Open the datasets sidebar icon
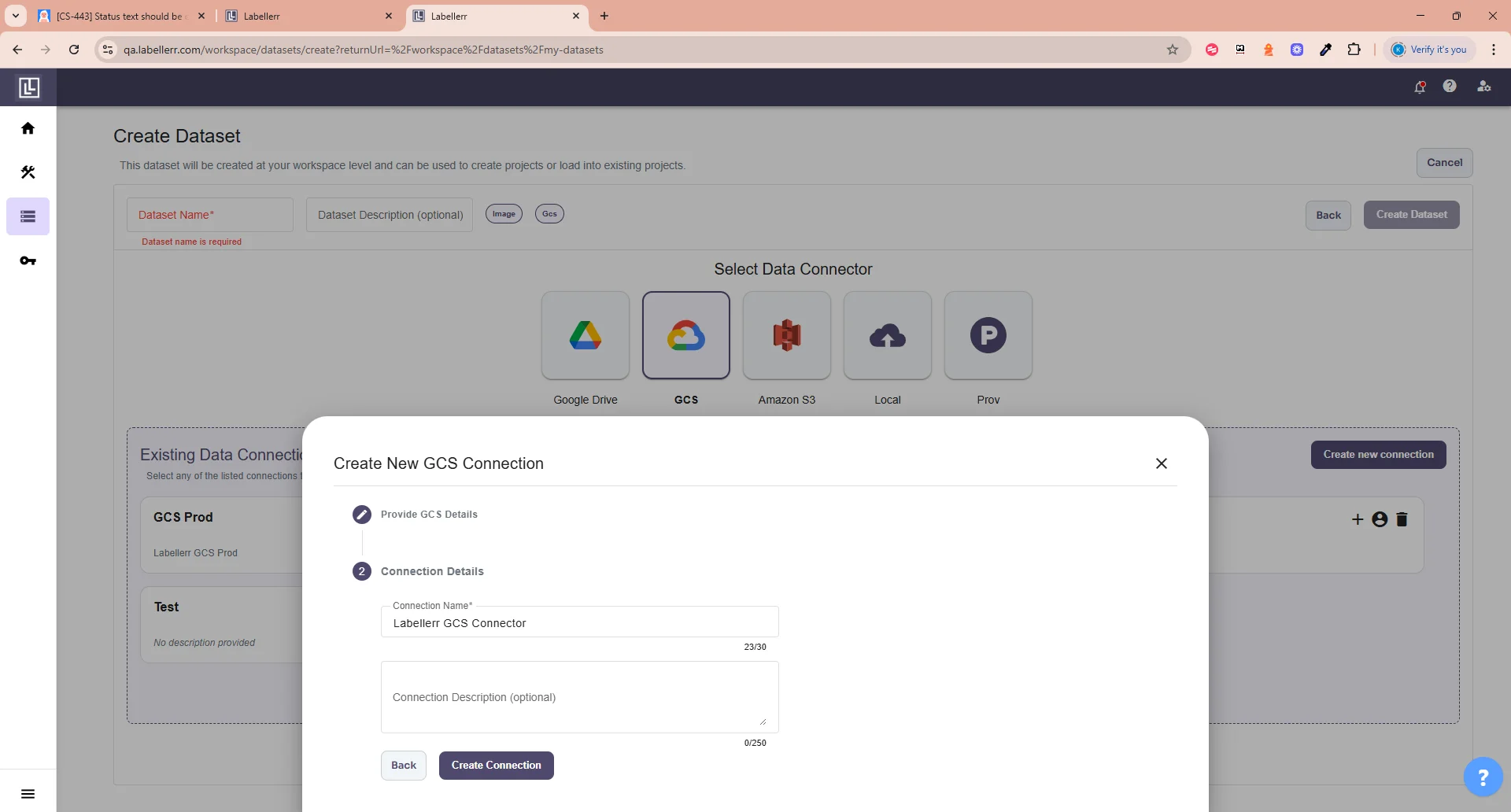 coord(28,216)
